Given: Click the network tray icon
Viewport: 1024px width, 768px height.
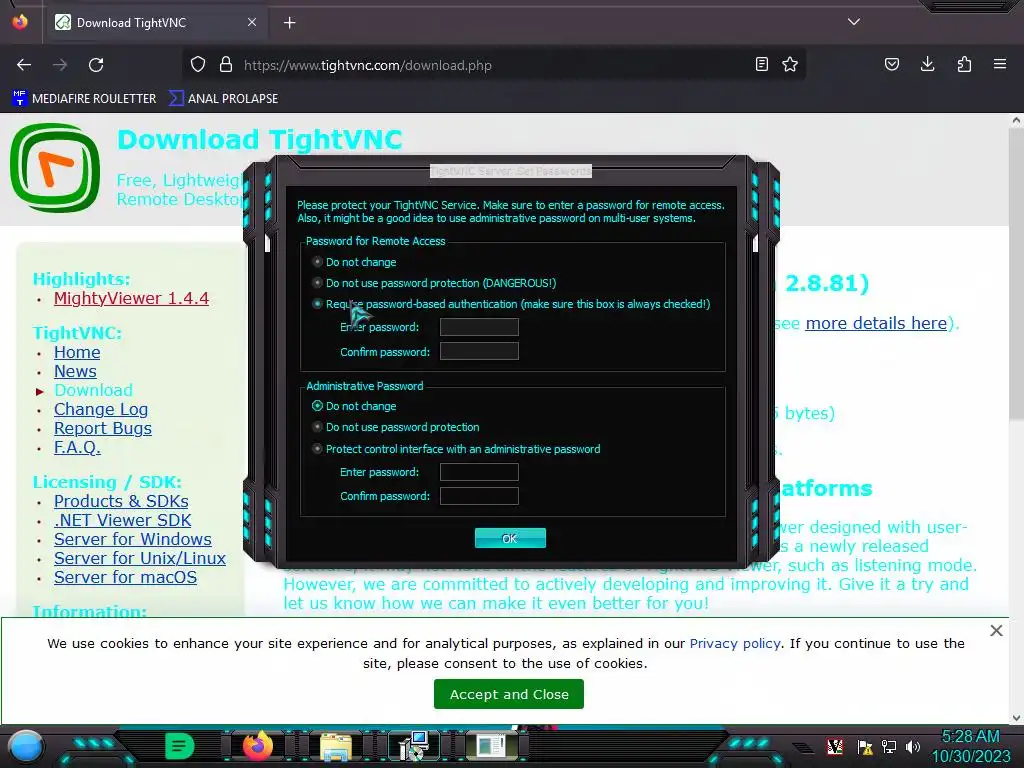Looking at the screenshot, I should tap(889, 746).
